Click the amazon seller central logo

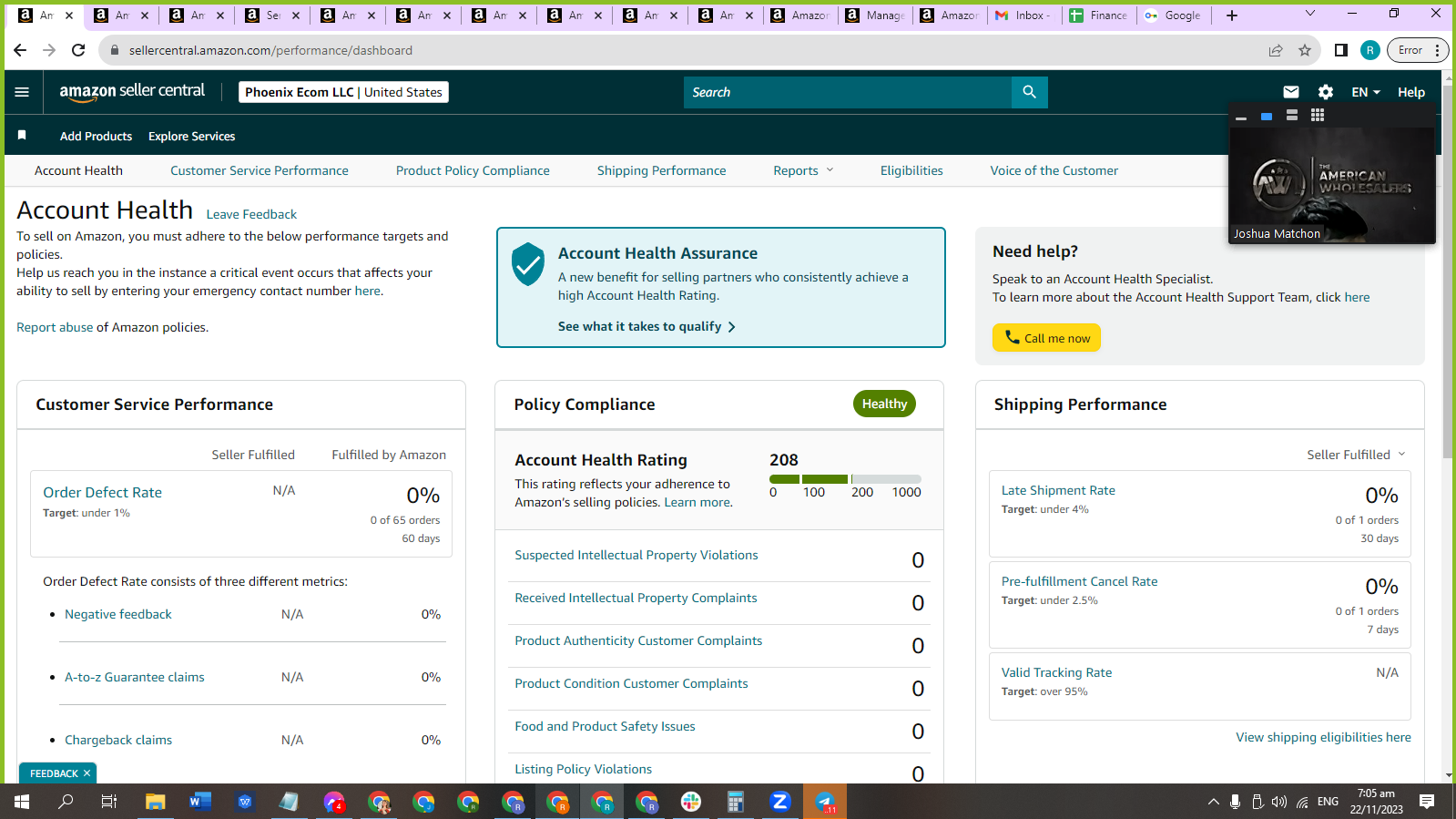[x=132, y=91]
